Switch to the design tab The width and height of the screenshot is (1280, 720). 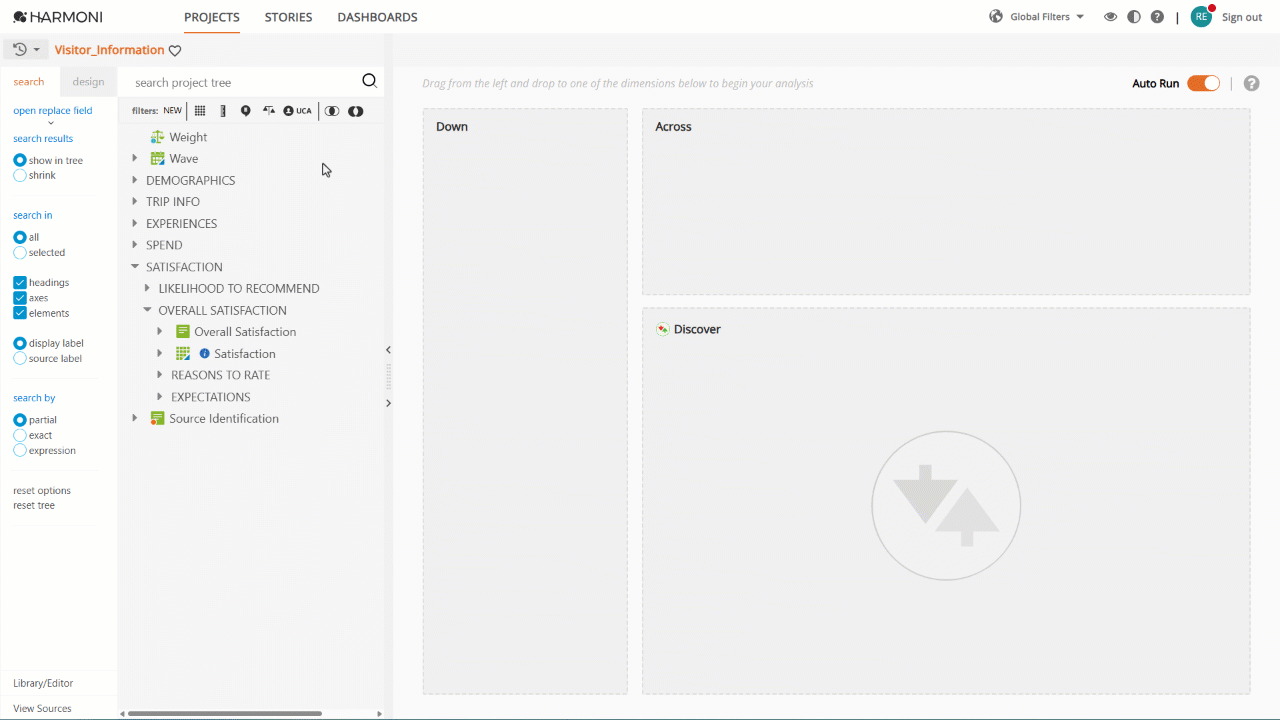(x=88, y=82)
